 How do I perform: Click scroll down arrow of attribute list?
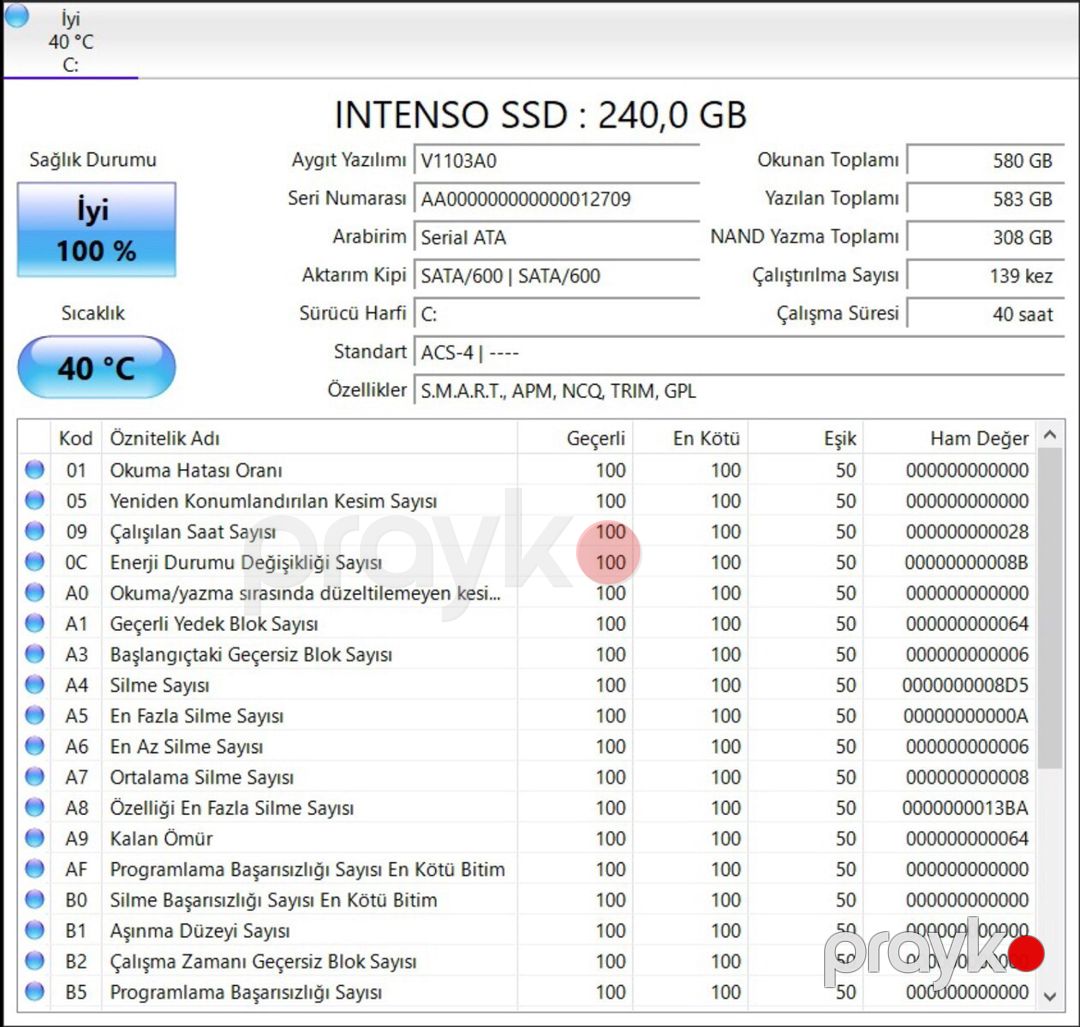point(1050,997)
